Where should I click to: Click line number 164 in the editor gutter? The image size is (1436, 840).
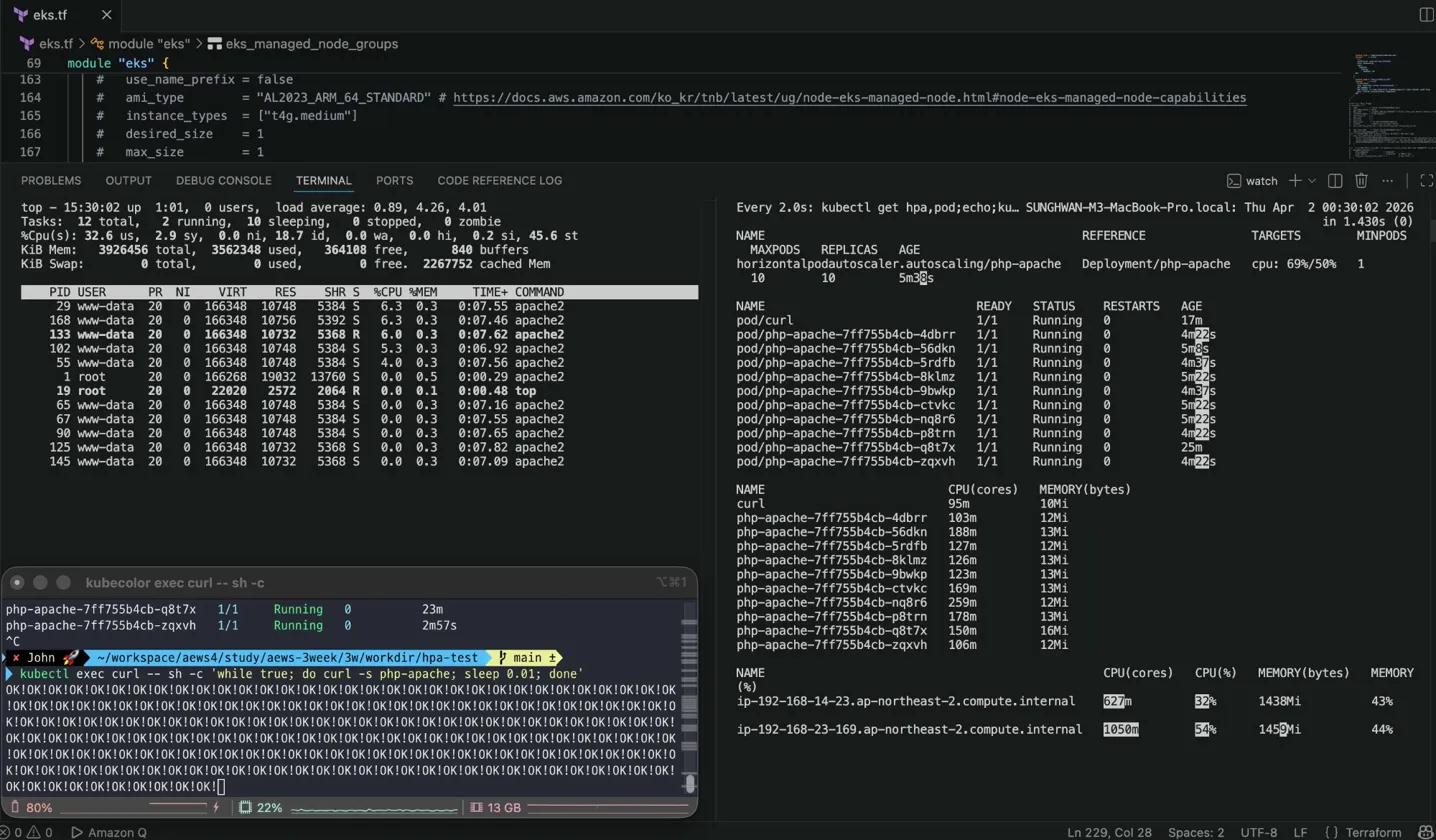[x=31, y=98]
